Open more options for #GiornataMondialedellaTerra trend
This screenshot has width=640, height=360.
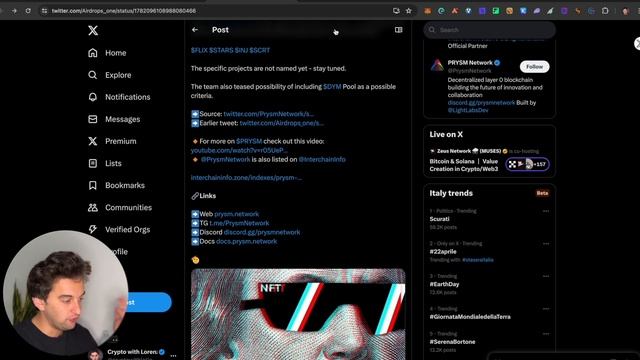[x=546, y=309]
